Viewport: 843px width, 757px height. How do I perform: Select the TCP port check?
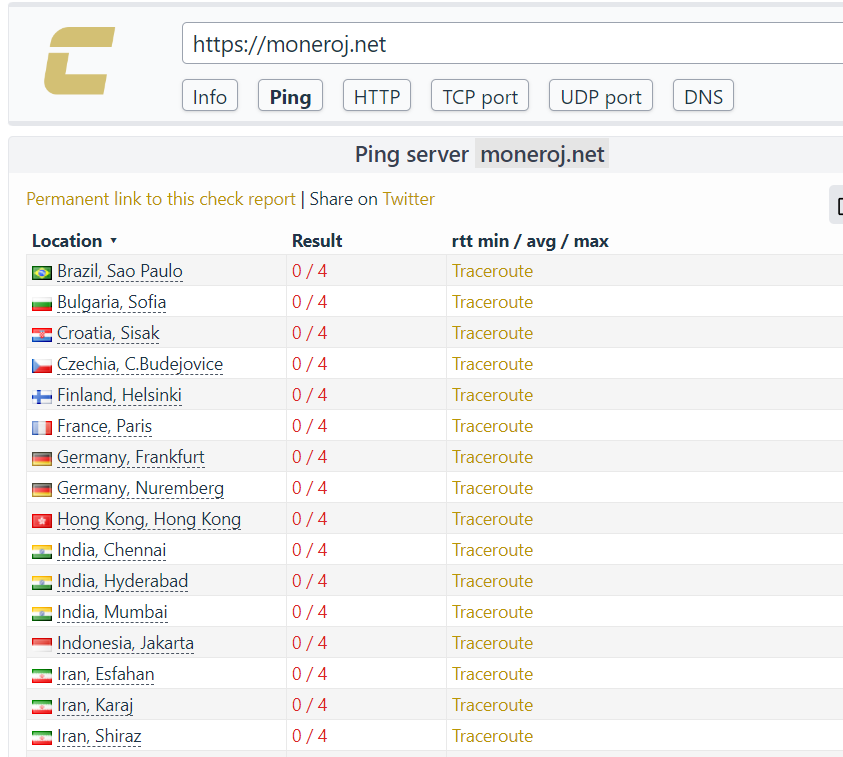480,97
